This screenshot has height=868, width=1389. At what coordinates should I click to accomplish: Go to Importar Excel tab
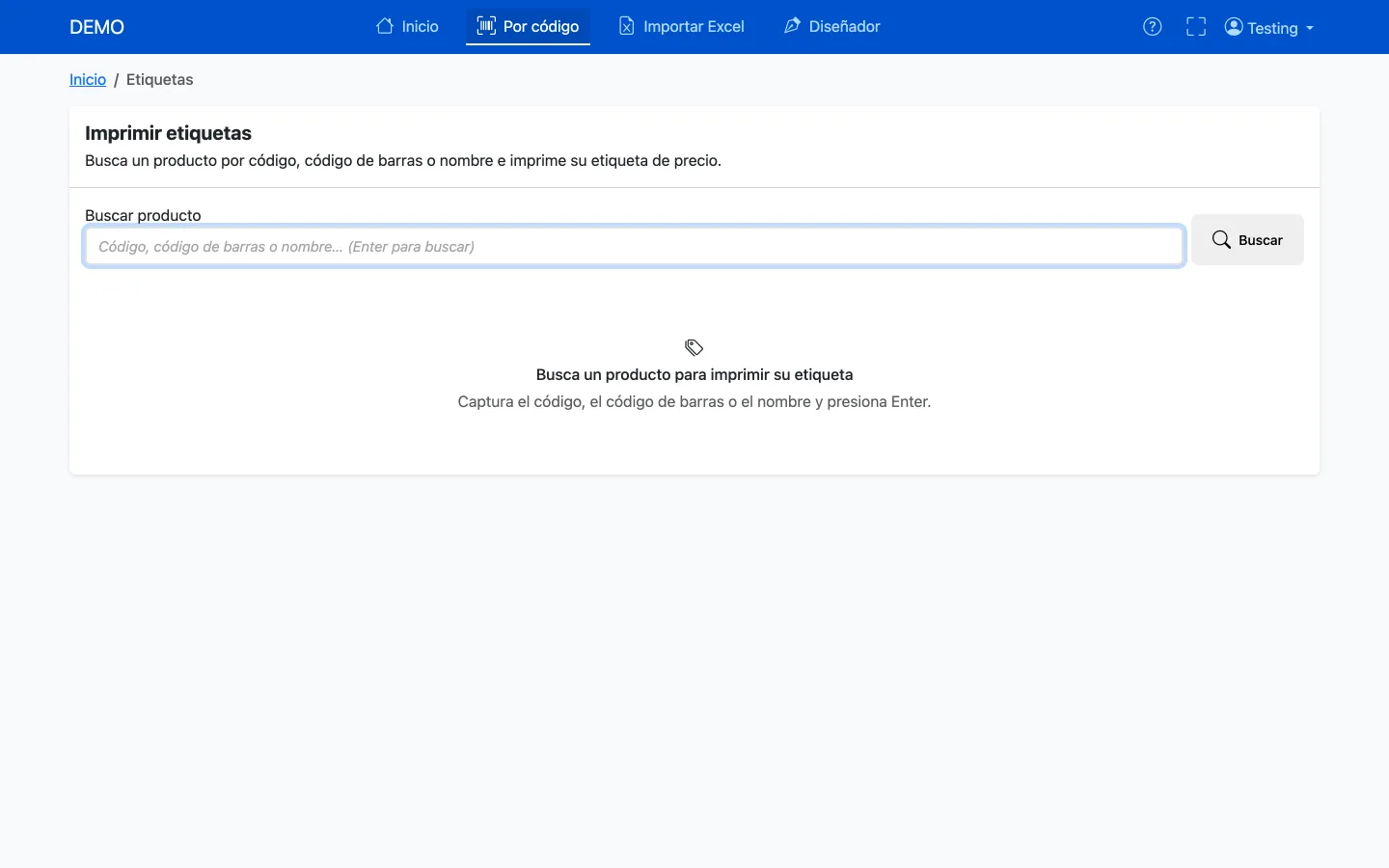point(681,26)
